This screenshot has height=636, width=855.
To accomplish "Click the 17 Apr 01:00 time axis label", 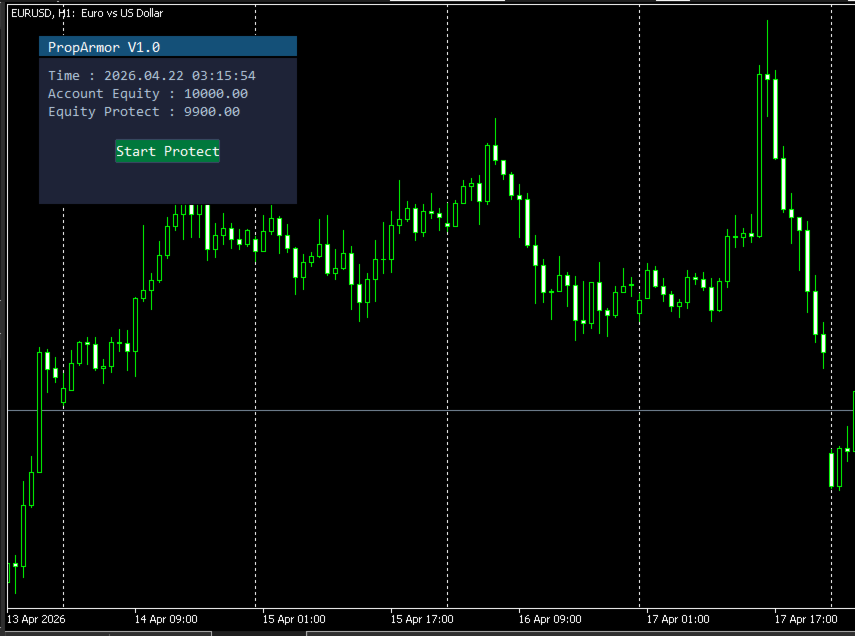I will 678,619.
